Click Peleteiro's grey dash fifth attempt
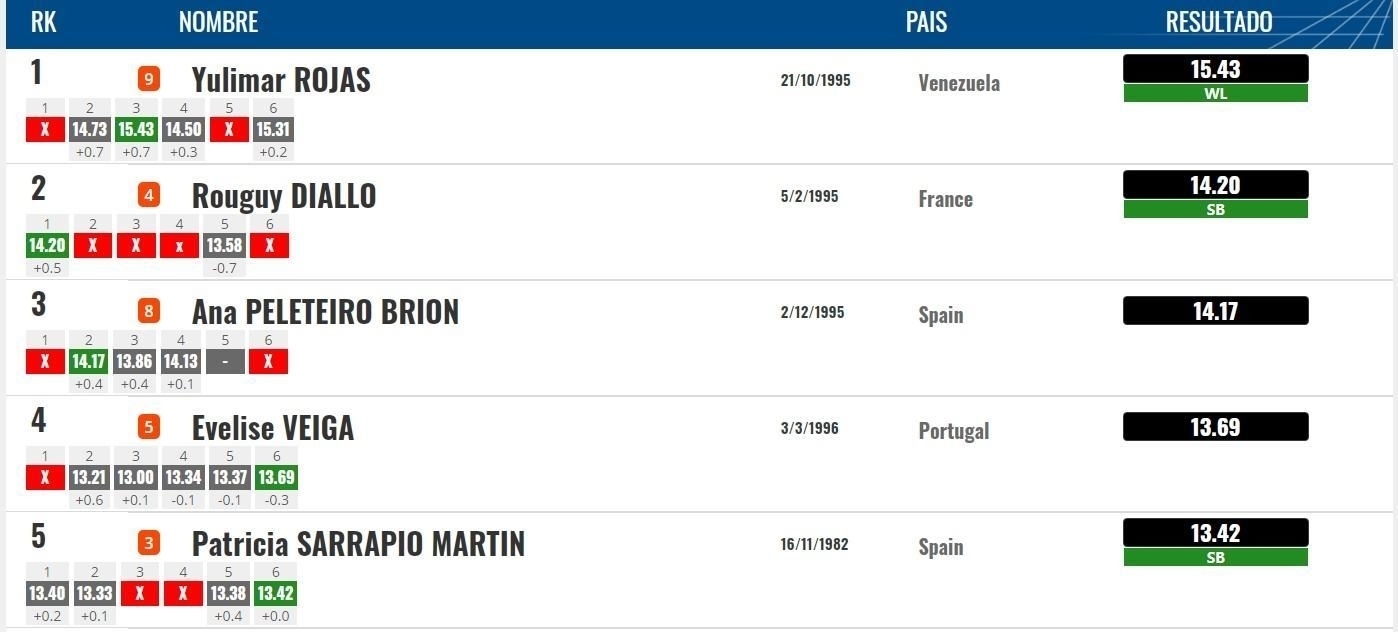Screen dimensions: 1398x632 (x=225, y=361)
